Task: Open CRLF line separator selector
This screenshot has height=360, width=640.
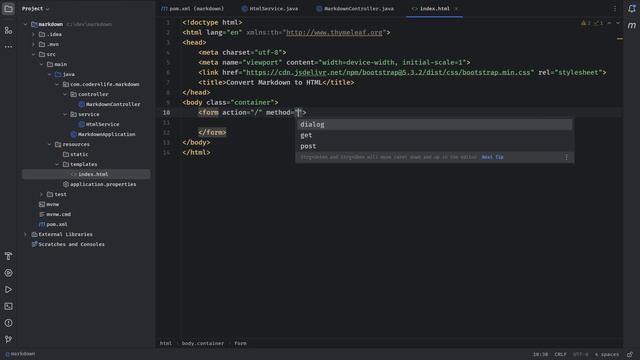Action: tap(560, 354)
